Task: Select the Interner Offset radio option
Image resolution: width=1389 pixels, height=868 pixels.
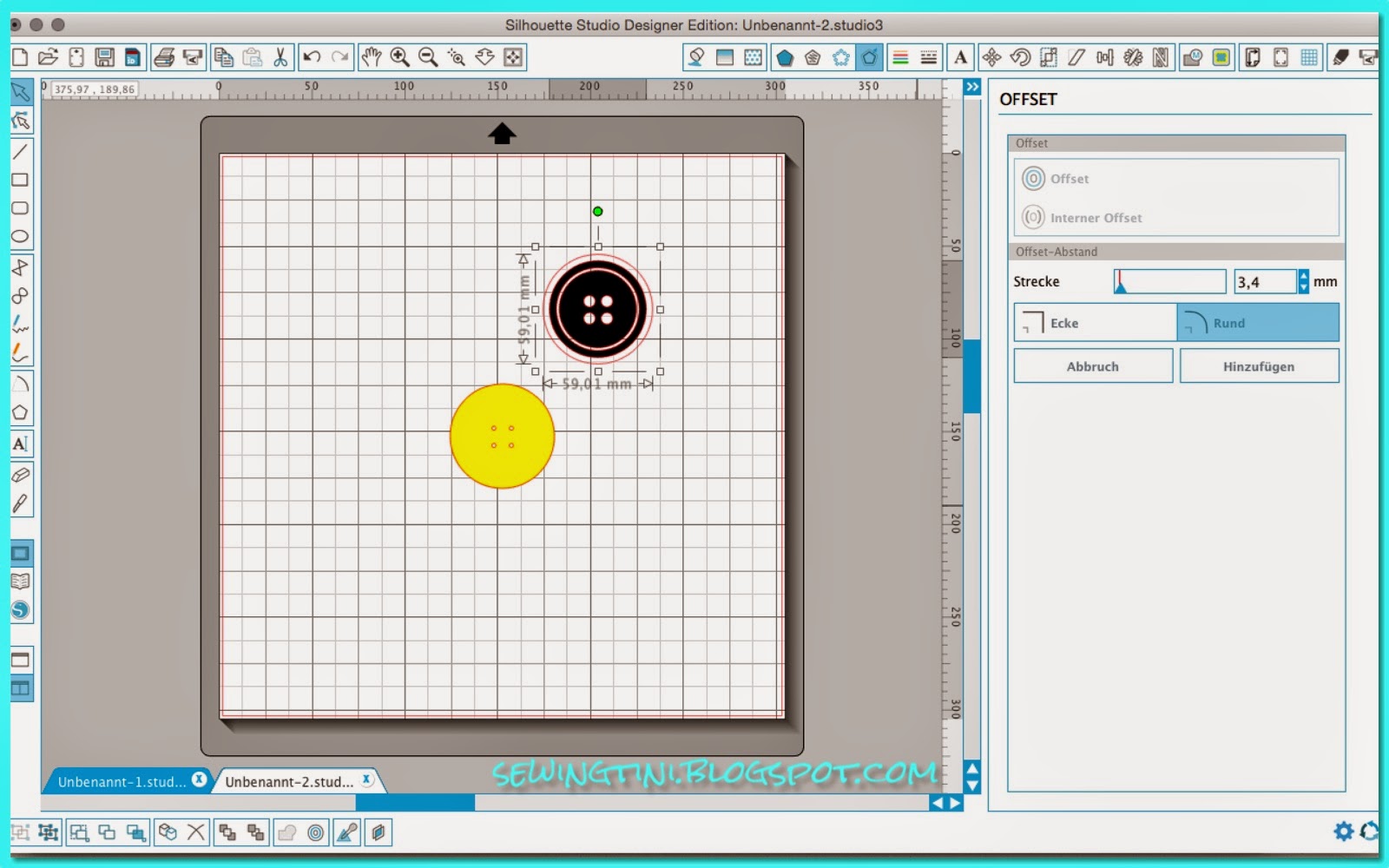Action: click(1034, 218)
